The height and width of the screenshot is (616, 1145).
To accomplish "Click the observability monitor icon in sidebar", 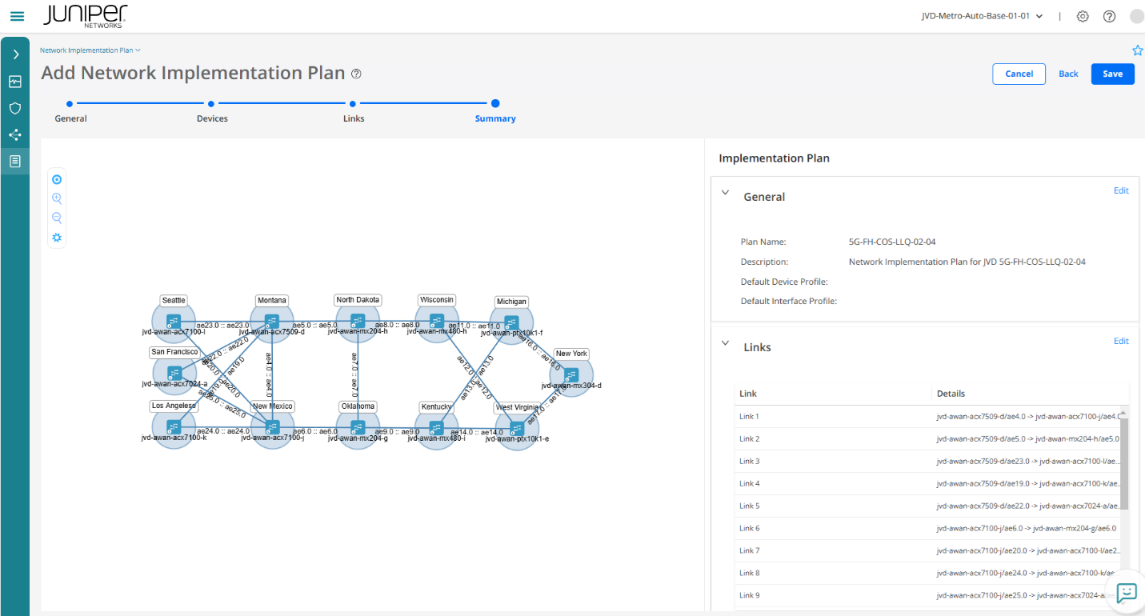I will click(x=15, y=81).
